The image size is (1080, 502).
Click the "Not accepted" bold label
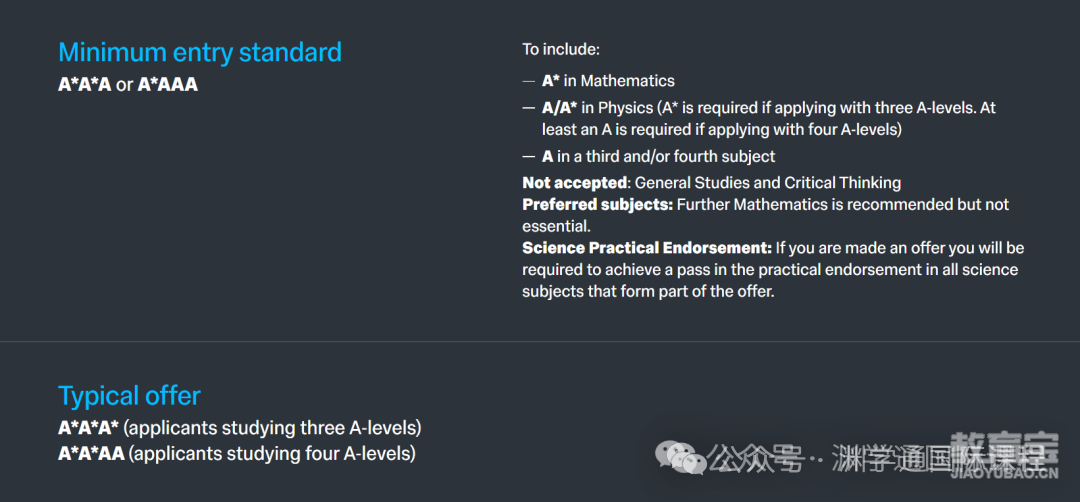(x=575, y=183)
